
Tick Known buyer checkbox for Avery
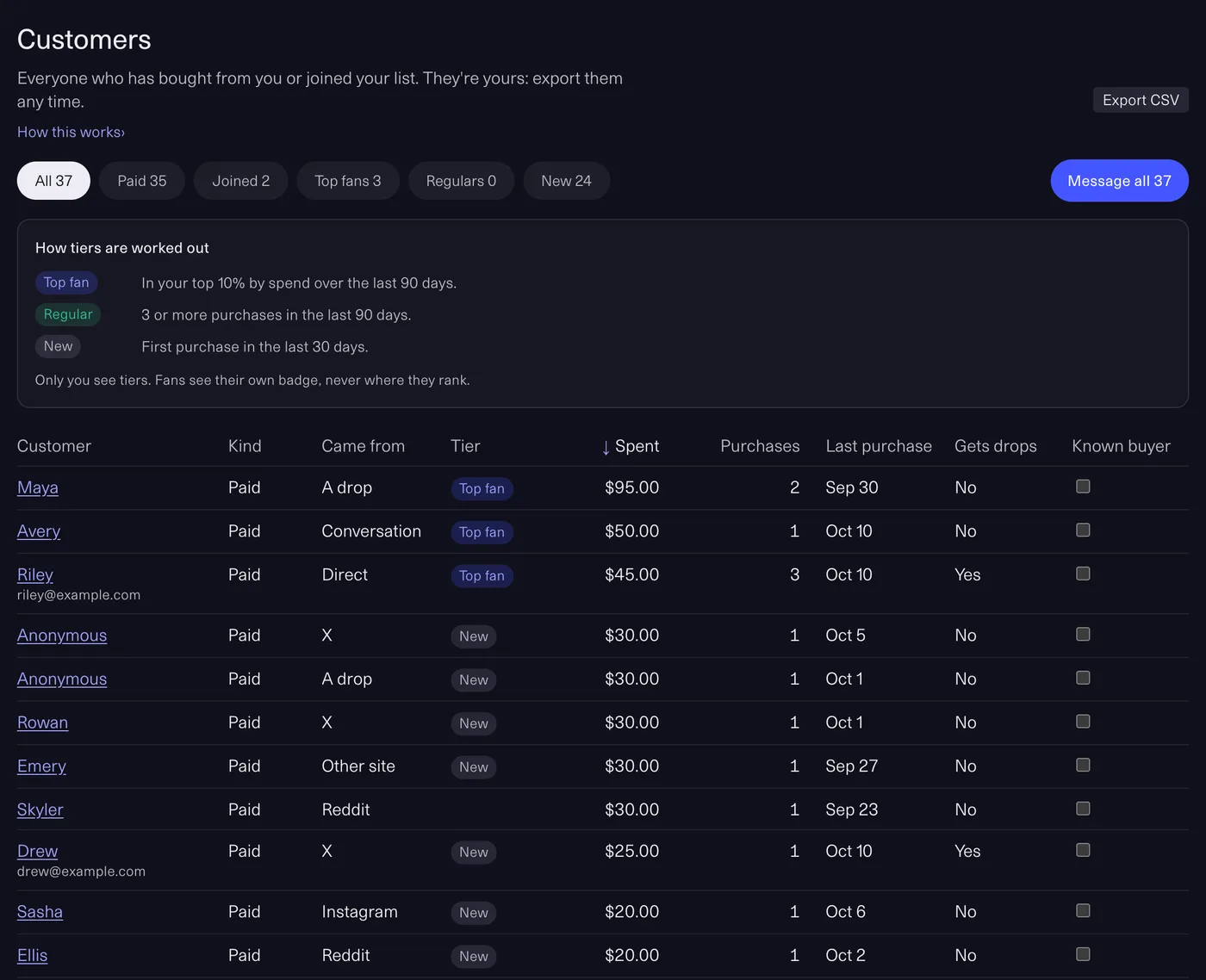(x=1083, y=530)
